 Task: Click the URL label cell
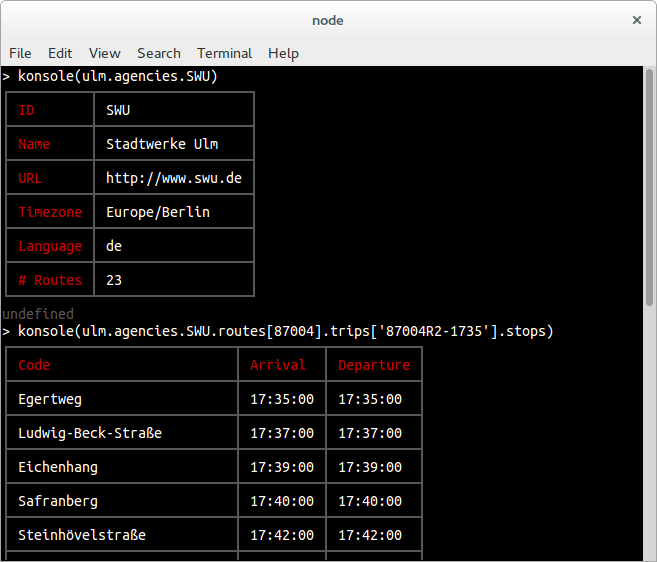point(50,178)
